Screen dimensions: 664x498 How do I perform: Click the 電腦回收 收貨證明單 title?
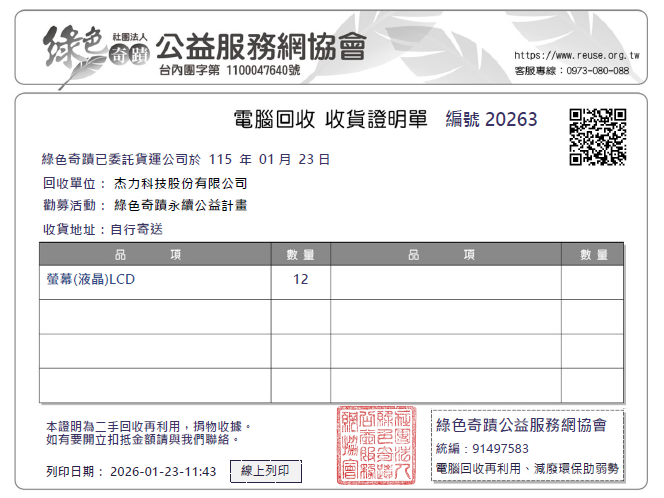click(x=330, y=120)
